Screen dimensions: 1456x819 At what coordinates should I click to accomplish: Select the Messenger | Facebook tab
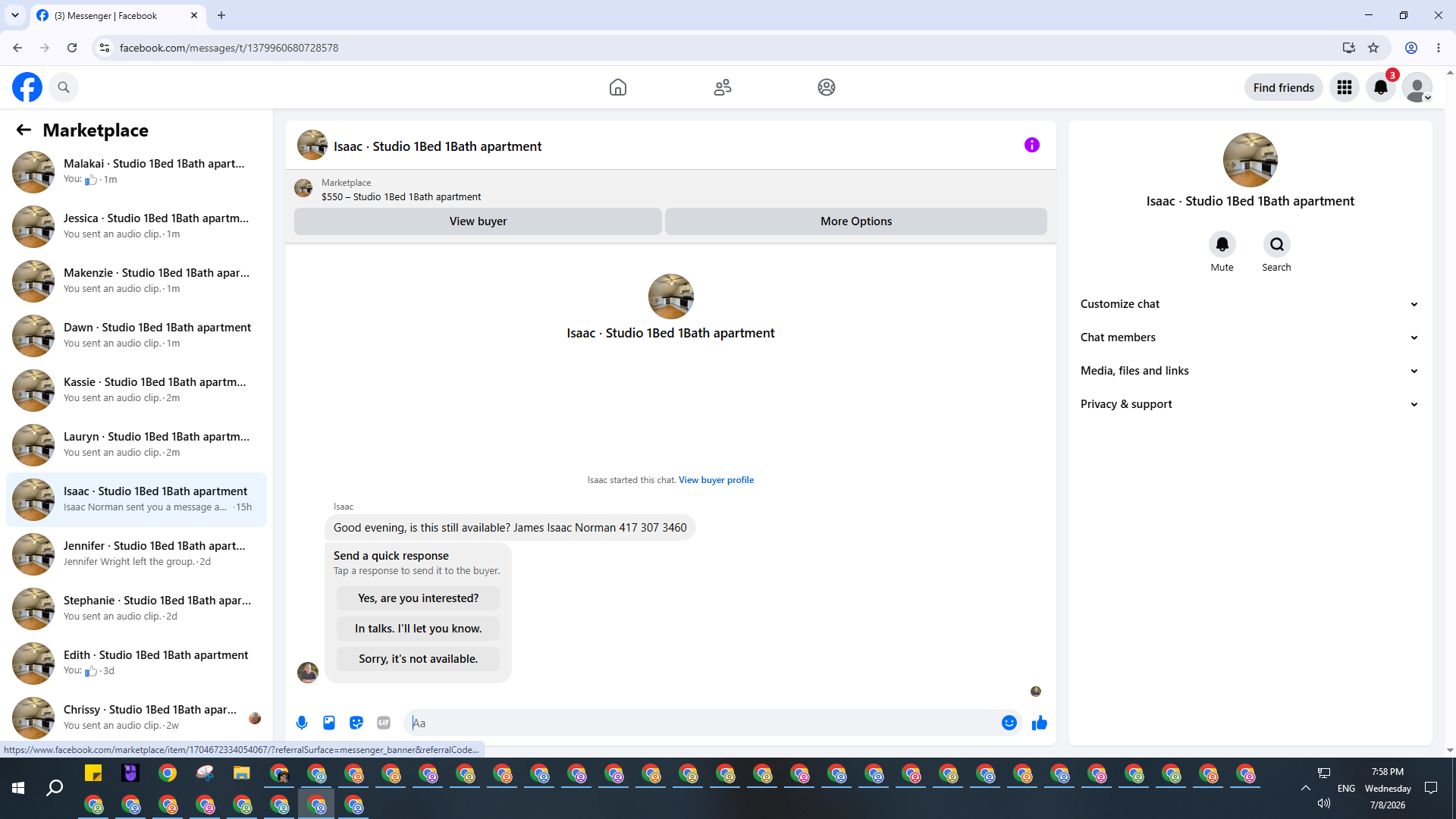tap(118, 15)
